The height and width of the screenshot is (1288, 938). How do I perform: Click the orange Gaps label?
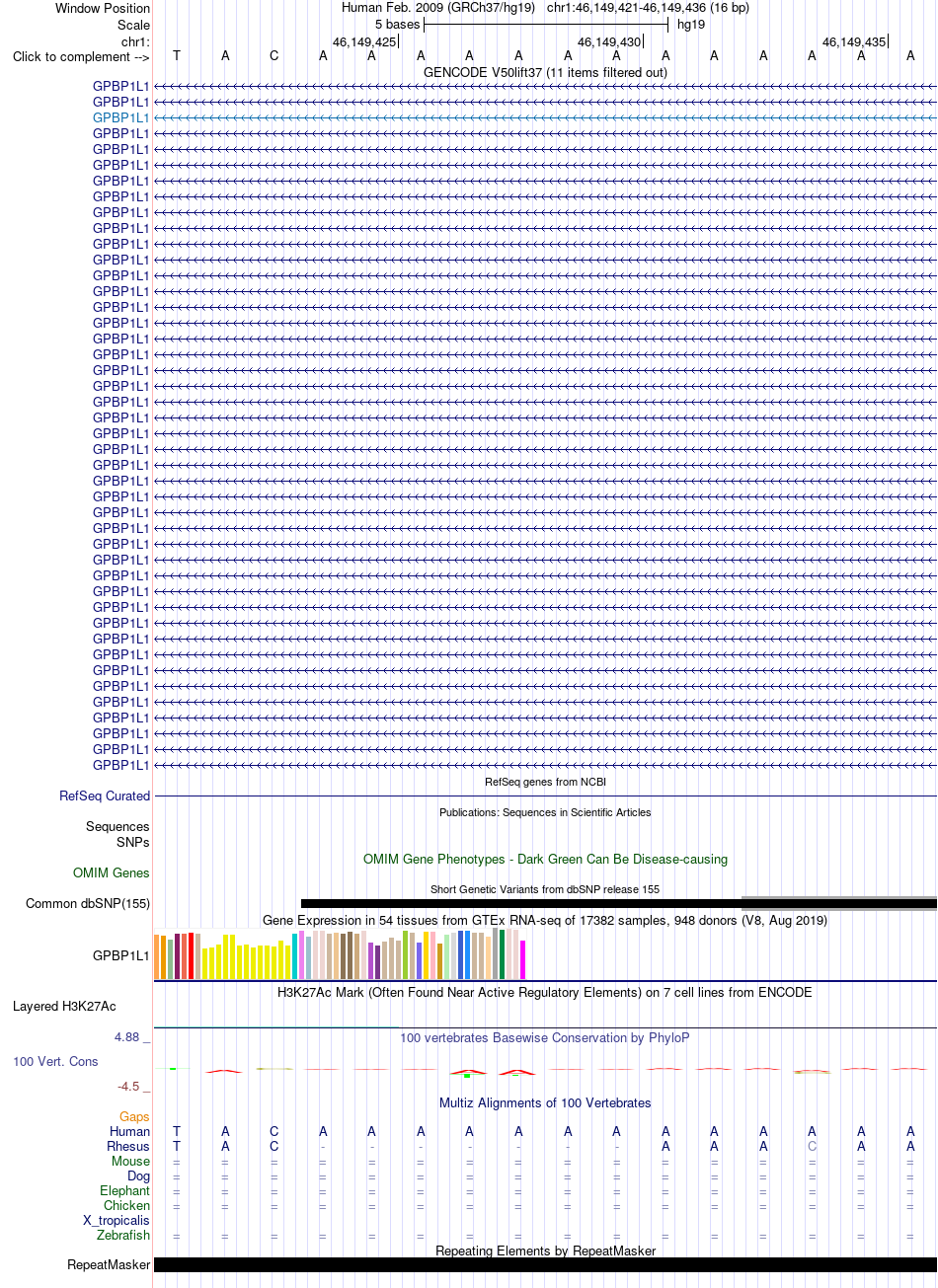pyautogui.click(x=134, y=1116)
